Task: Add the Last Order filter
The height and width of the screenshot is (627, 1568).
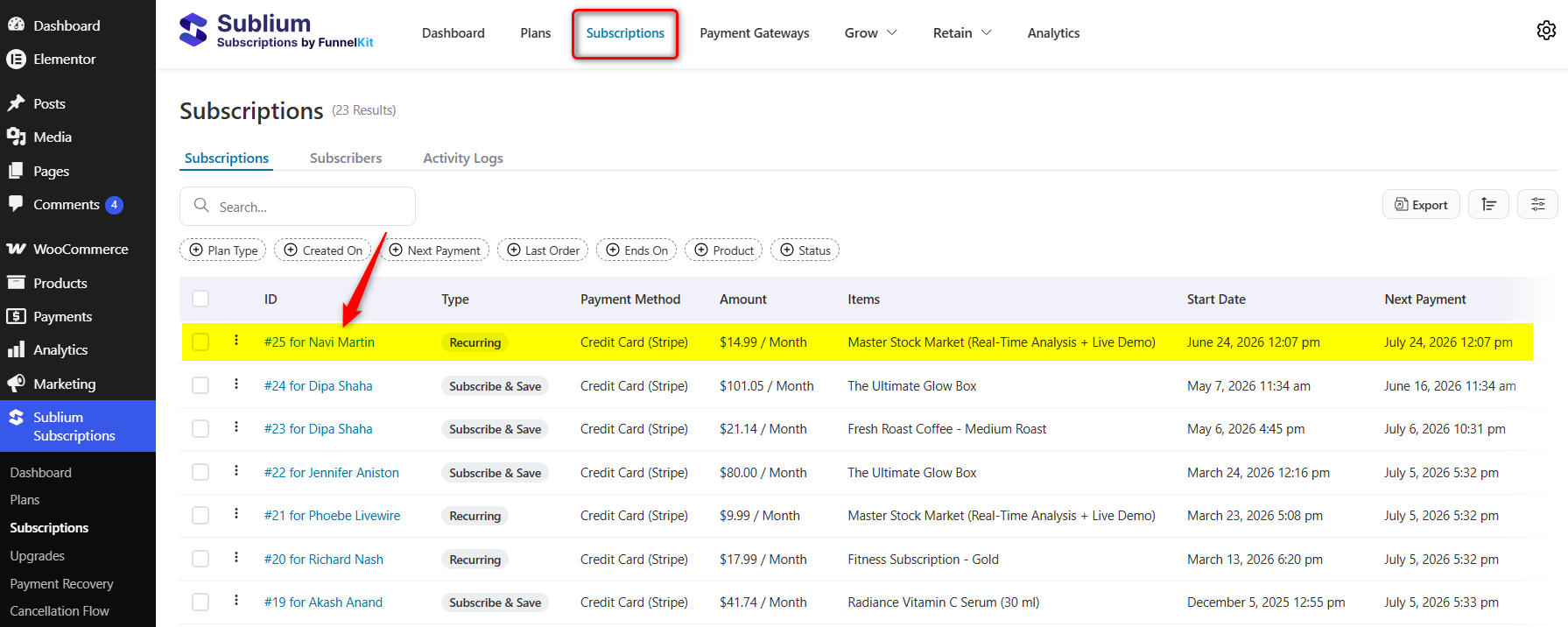Action: coord(543,250)
